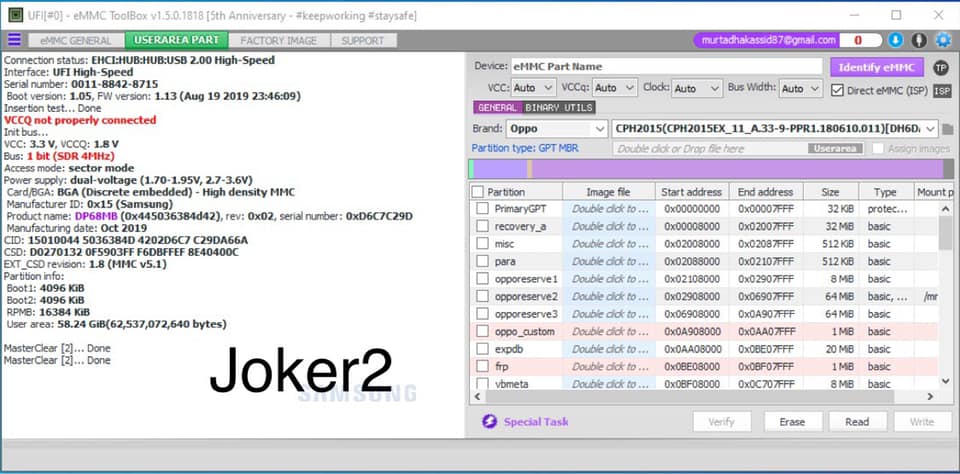Image resolution: width=960 pixels, height=474 pixels.
Task: Click the scroll down arrow of table
Action: [x=945, y=381]
